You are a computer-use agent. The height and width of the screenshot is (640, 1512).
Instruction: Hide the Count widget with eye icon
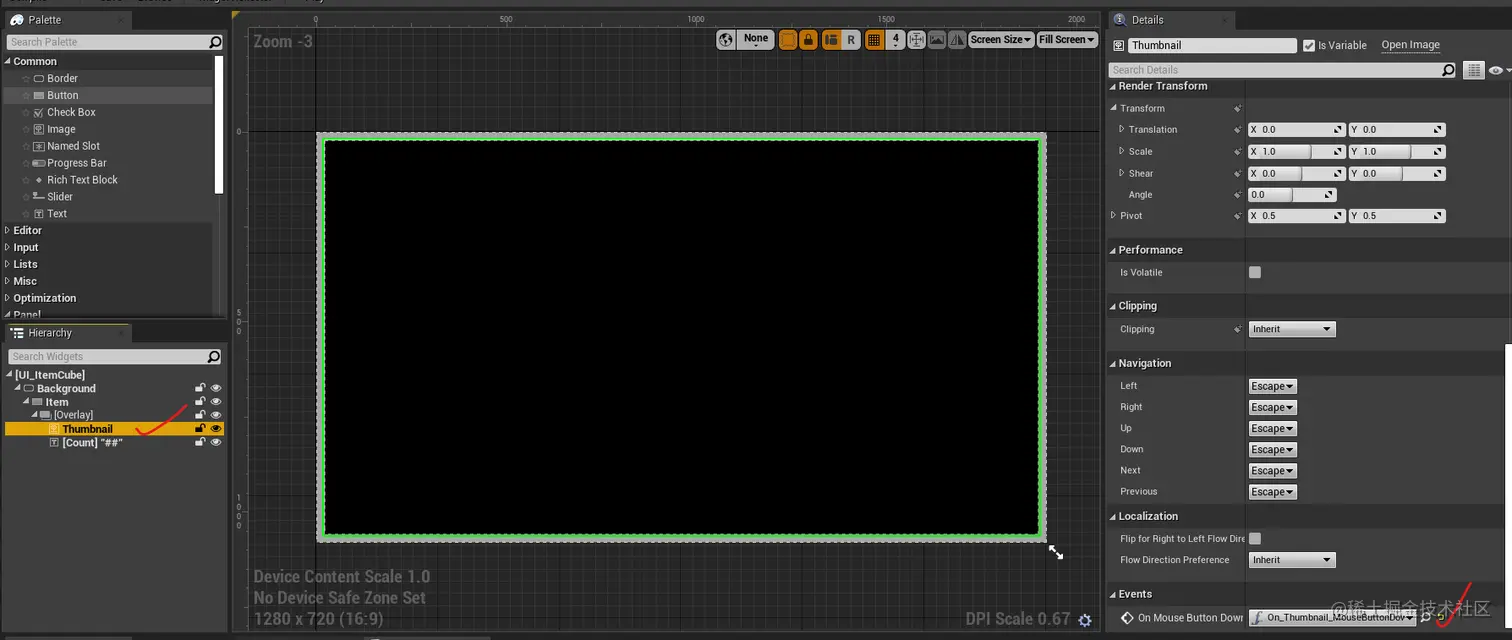[216, 442]
